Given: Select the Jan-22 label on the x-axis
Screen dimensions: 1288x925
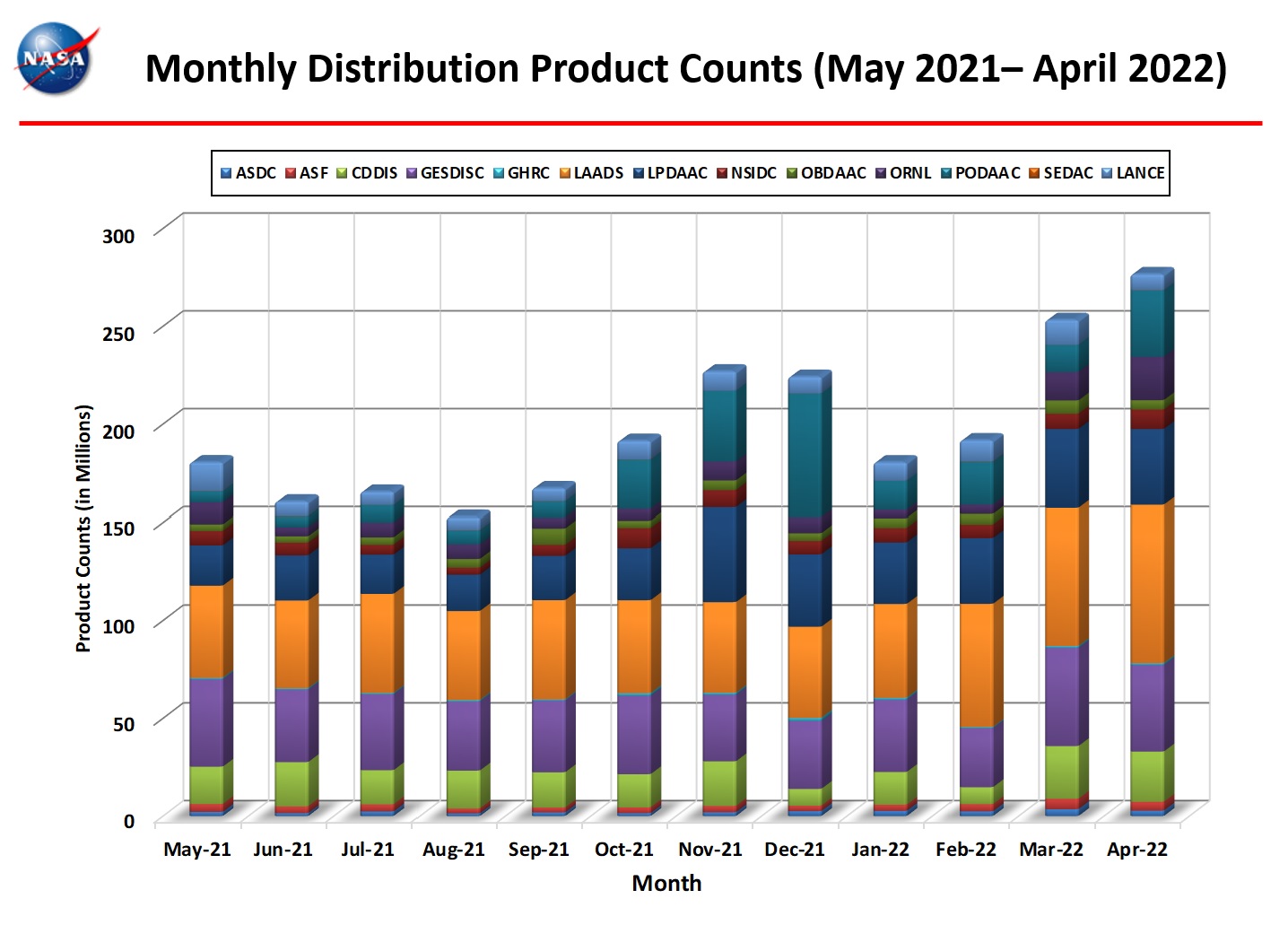Looking at the screenshot, I should tap(880, 850).
